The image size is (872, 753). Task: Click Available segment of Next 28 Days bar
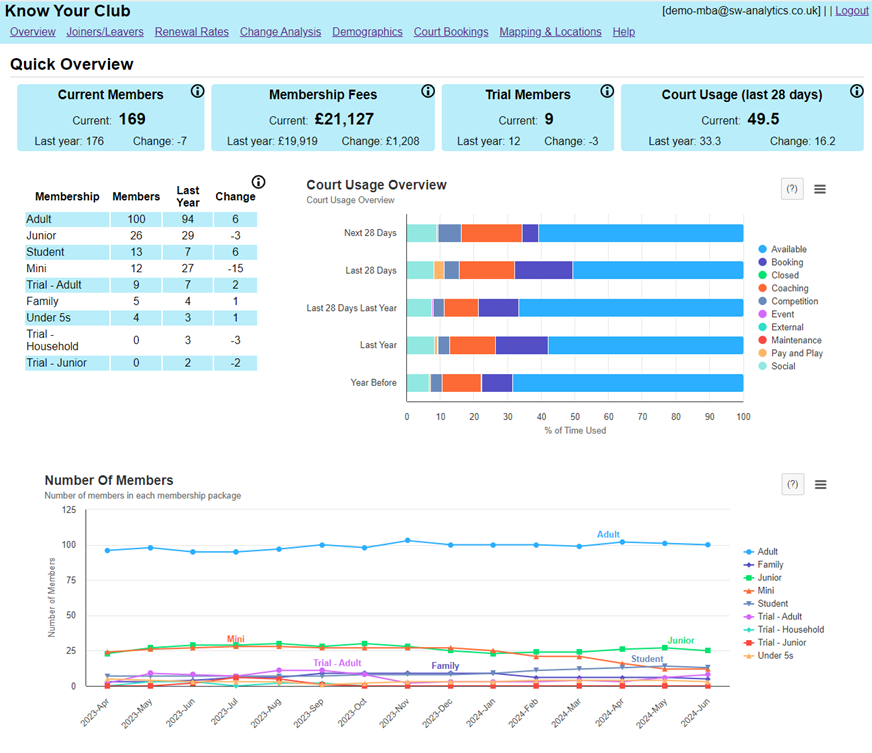tap(641, 233)
